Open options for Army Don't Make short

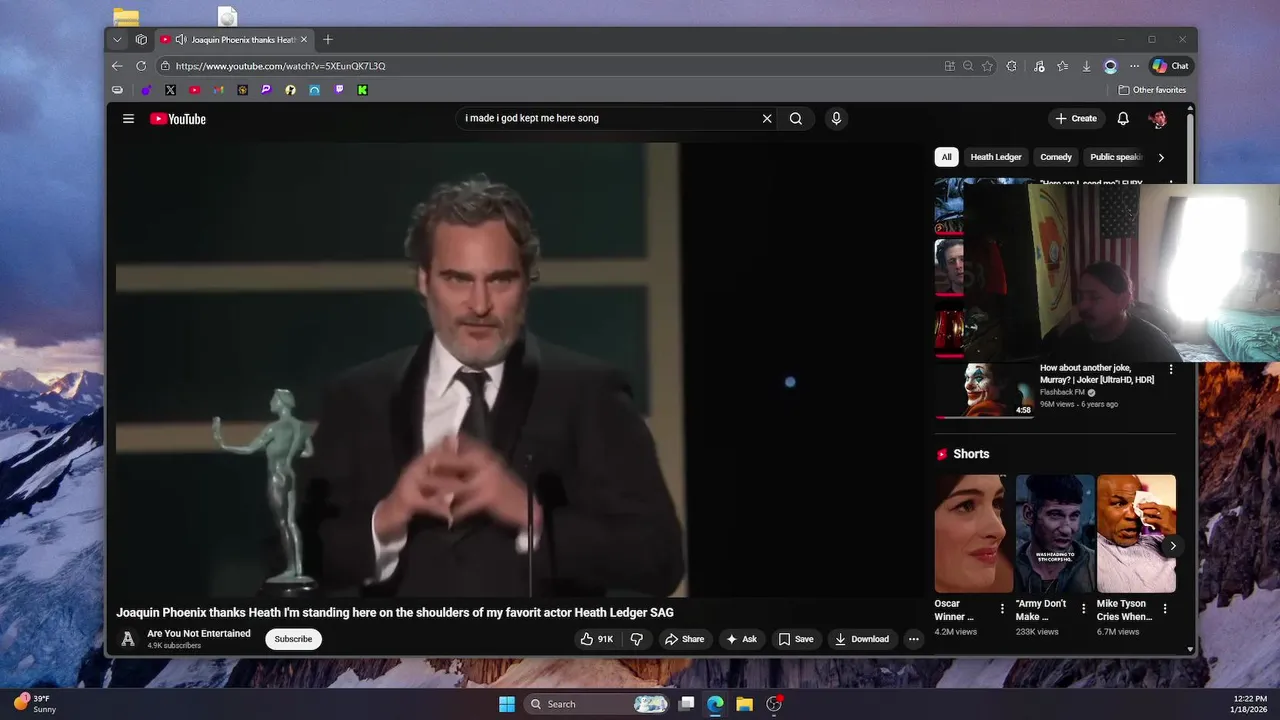coord(1083,608)
